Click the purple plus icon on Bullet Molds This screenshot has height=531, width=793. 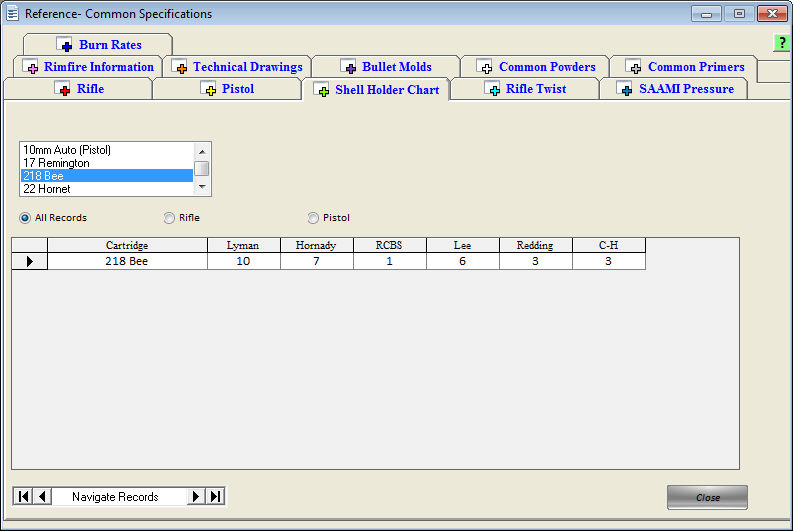pos(348,66)
